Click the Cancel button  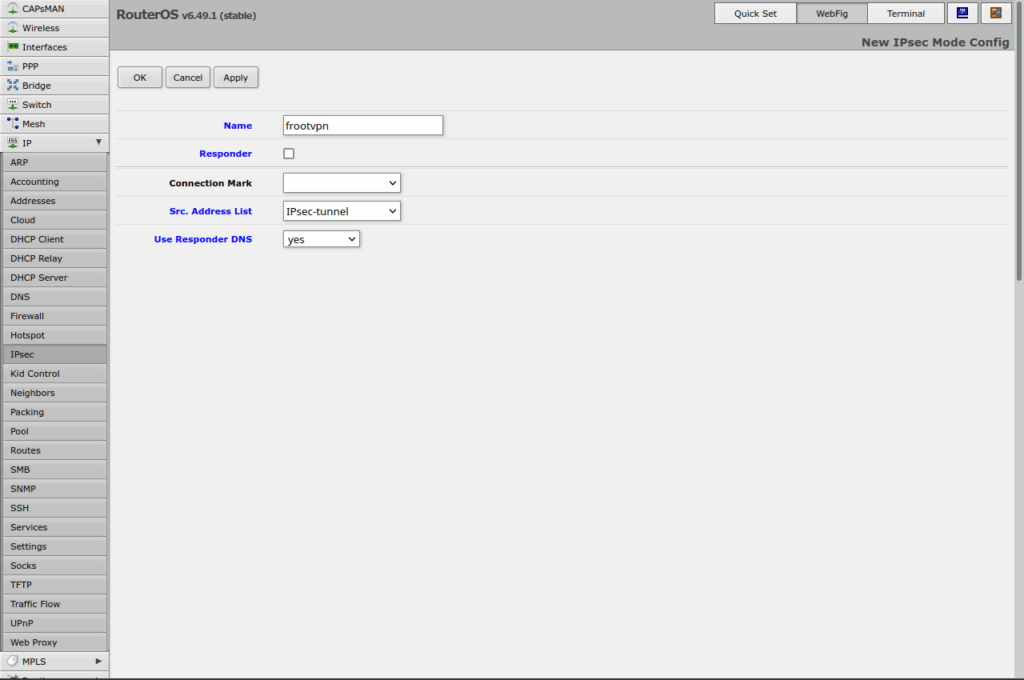(187, 77)
